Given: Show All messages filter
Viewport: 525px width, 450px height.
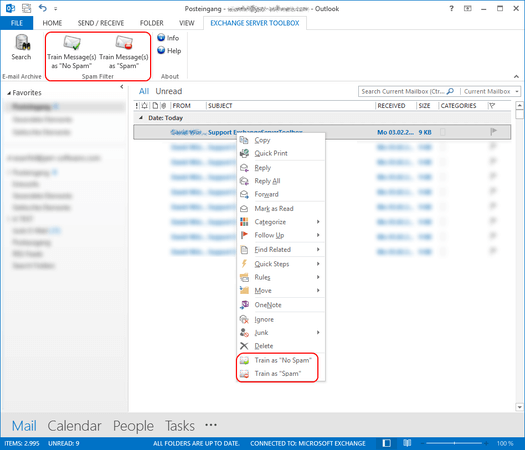Looking at the screenshot, I should coord(144,91).
